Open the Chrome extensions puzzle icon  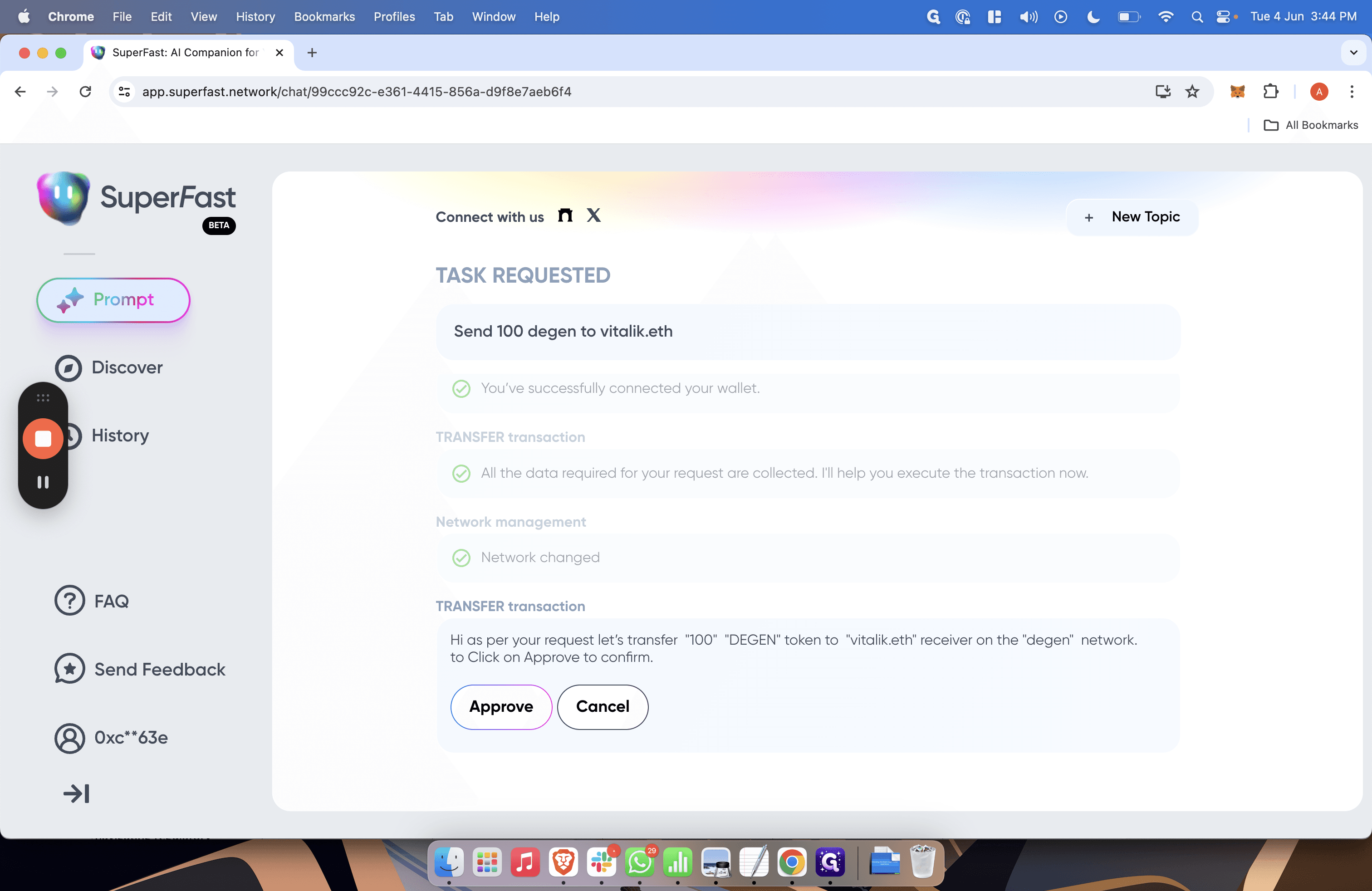click(1270, 92)
